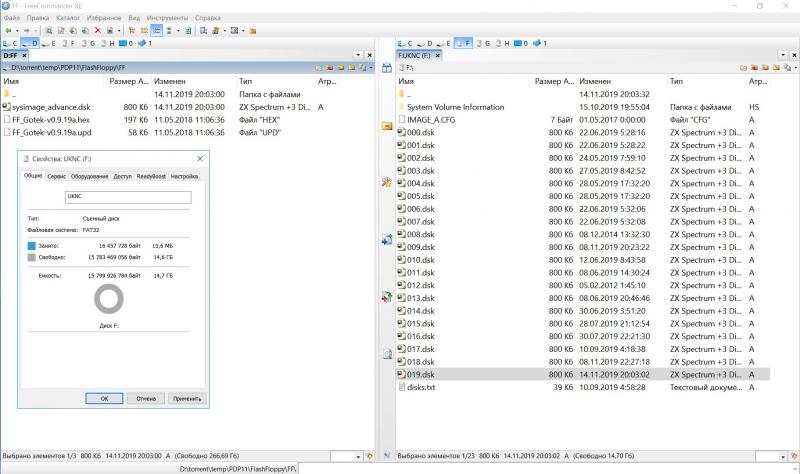
Task: Click the swap panels icon in middle splitter
Action: [387, 297]
